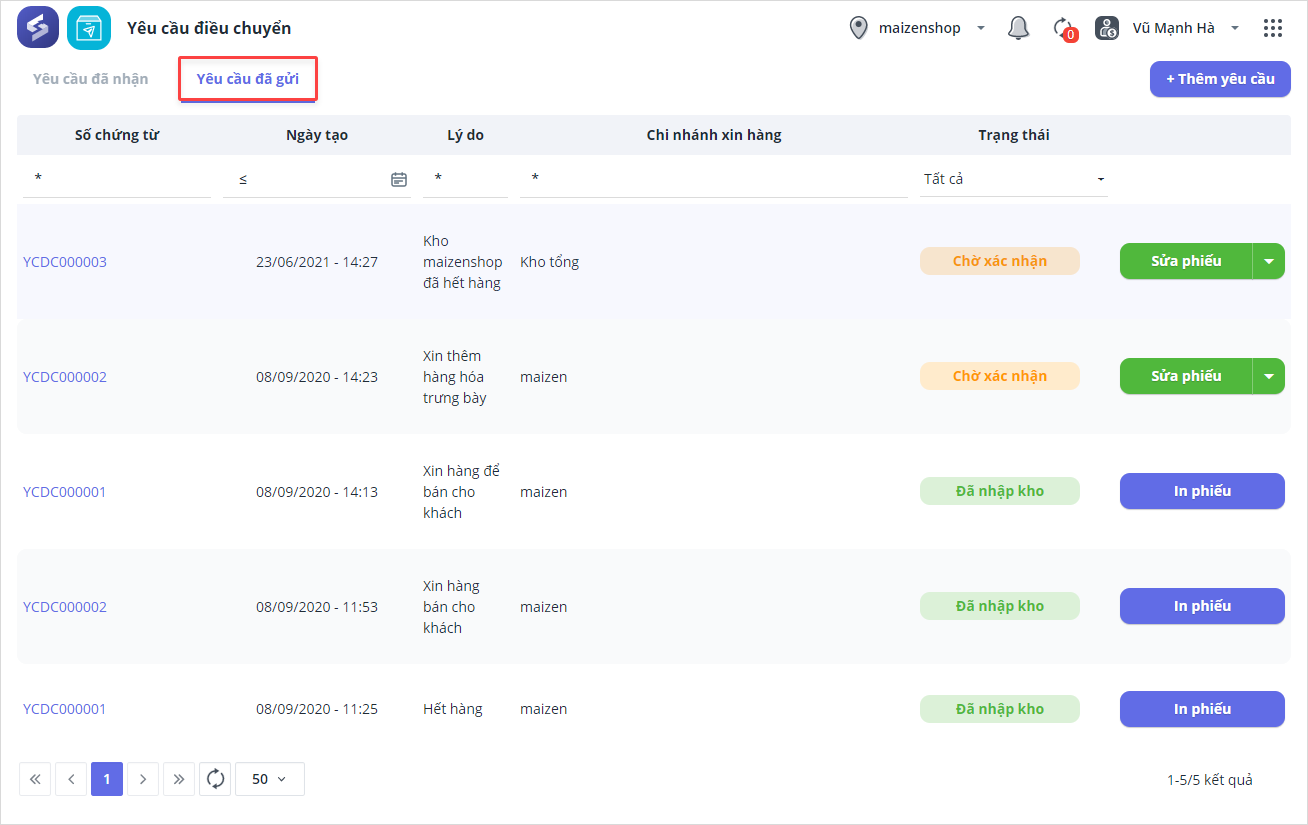Image resolution: width=1308 pixels, height=825 pixels.
Task: Focus the Chi nhánh xin hàng filter field
Action: click(714, 179)
